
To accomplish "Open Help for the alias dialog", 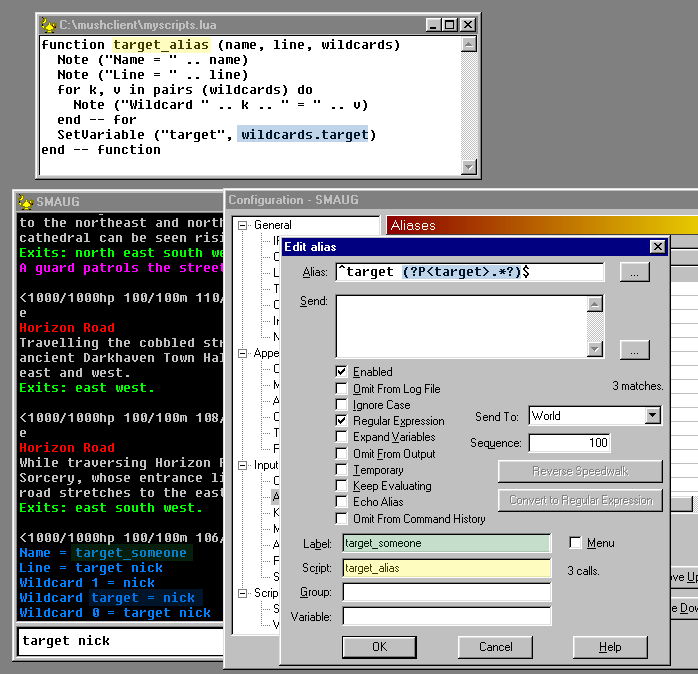I will 610,647.
